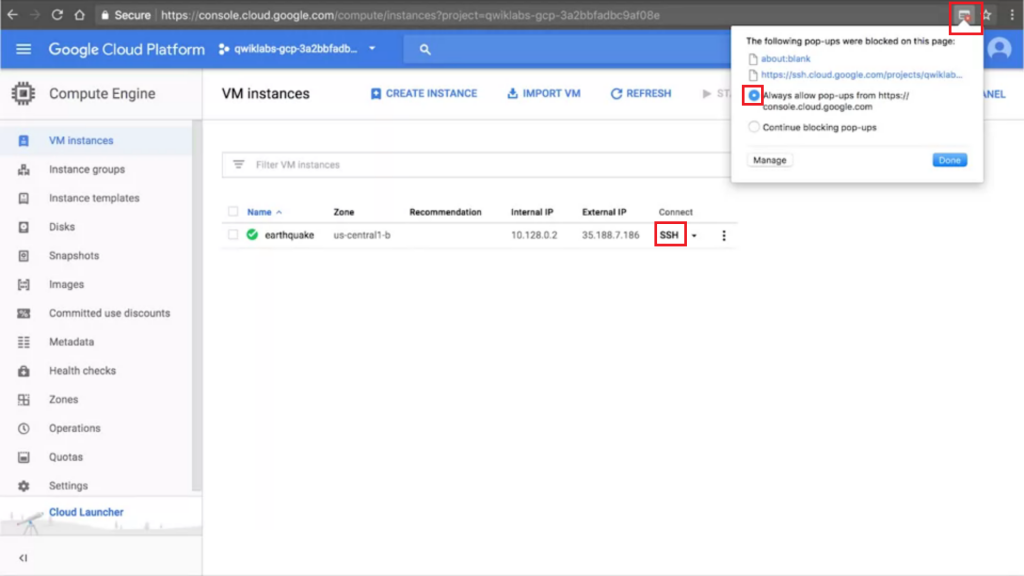Image resolution: width=1024 pixels, height=576 pixels.
Task: Click Manage in pop-up blocker dialog
Action: coord(769,160)
